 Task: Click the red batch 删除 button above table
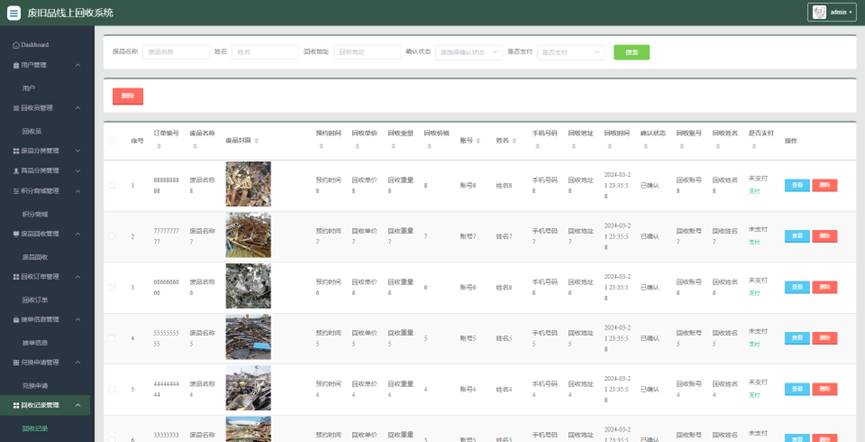[128, 96]
